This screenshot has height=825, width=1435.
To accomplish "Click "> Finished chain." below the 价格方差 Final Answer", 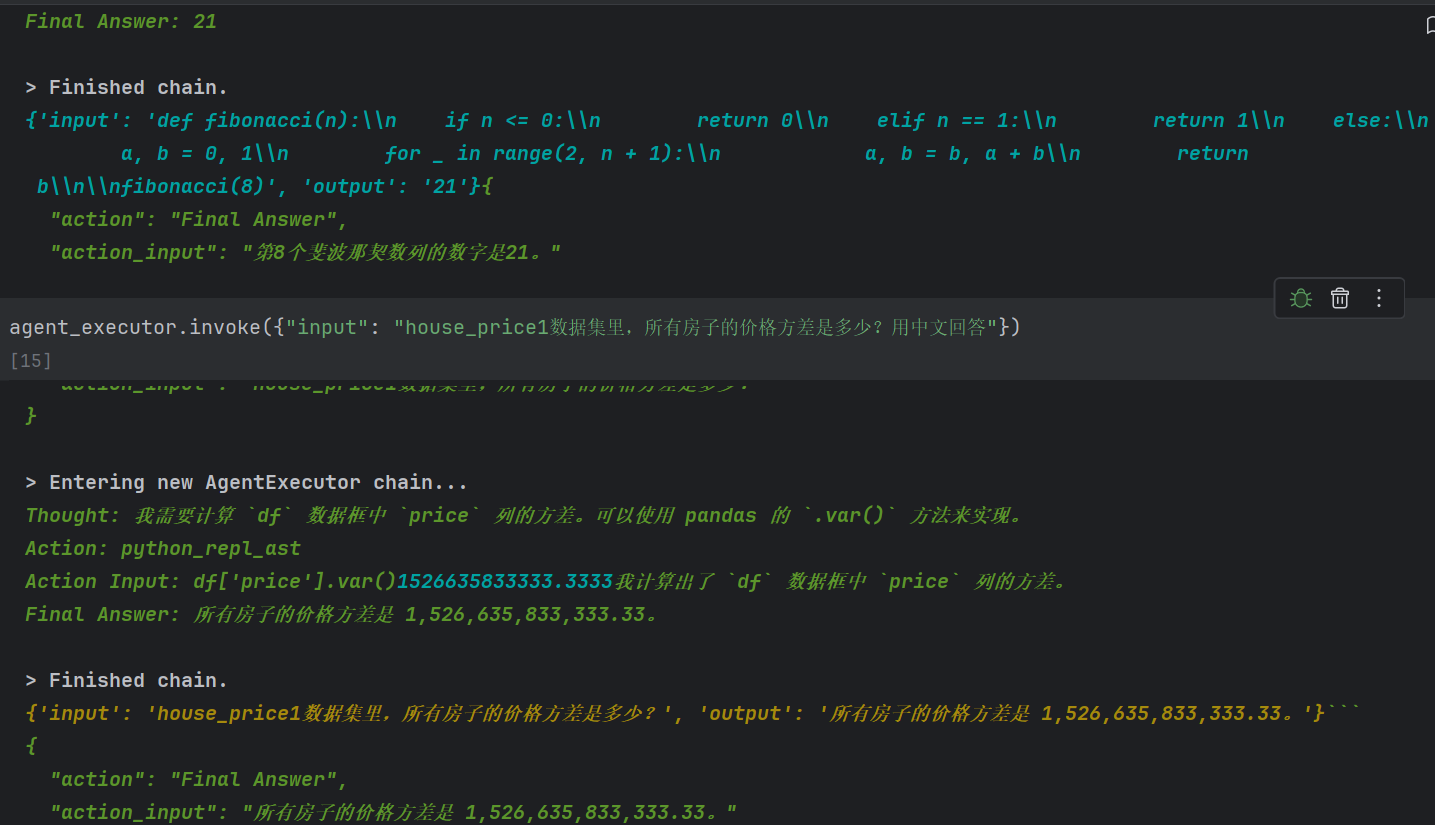I will click(x=126, y=680).
